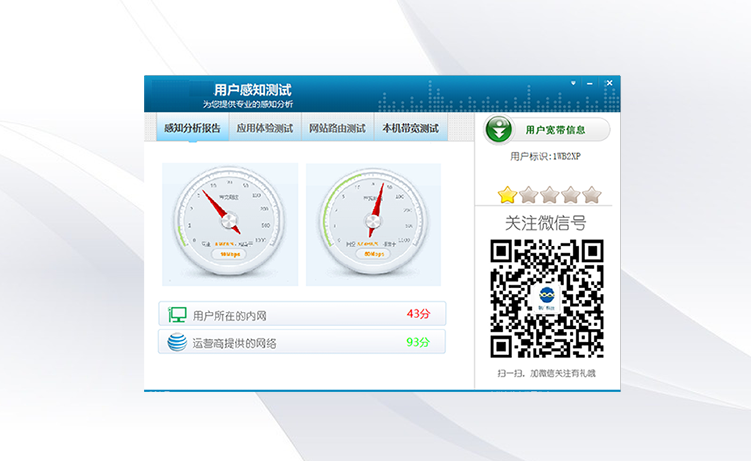Open the 应用体验测试 tab
The height and width of the screenshot is (461, 751).
pyautogui.click(x=265, y=128)
